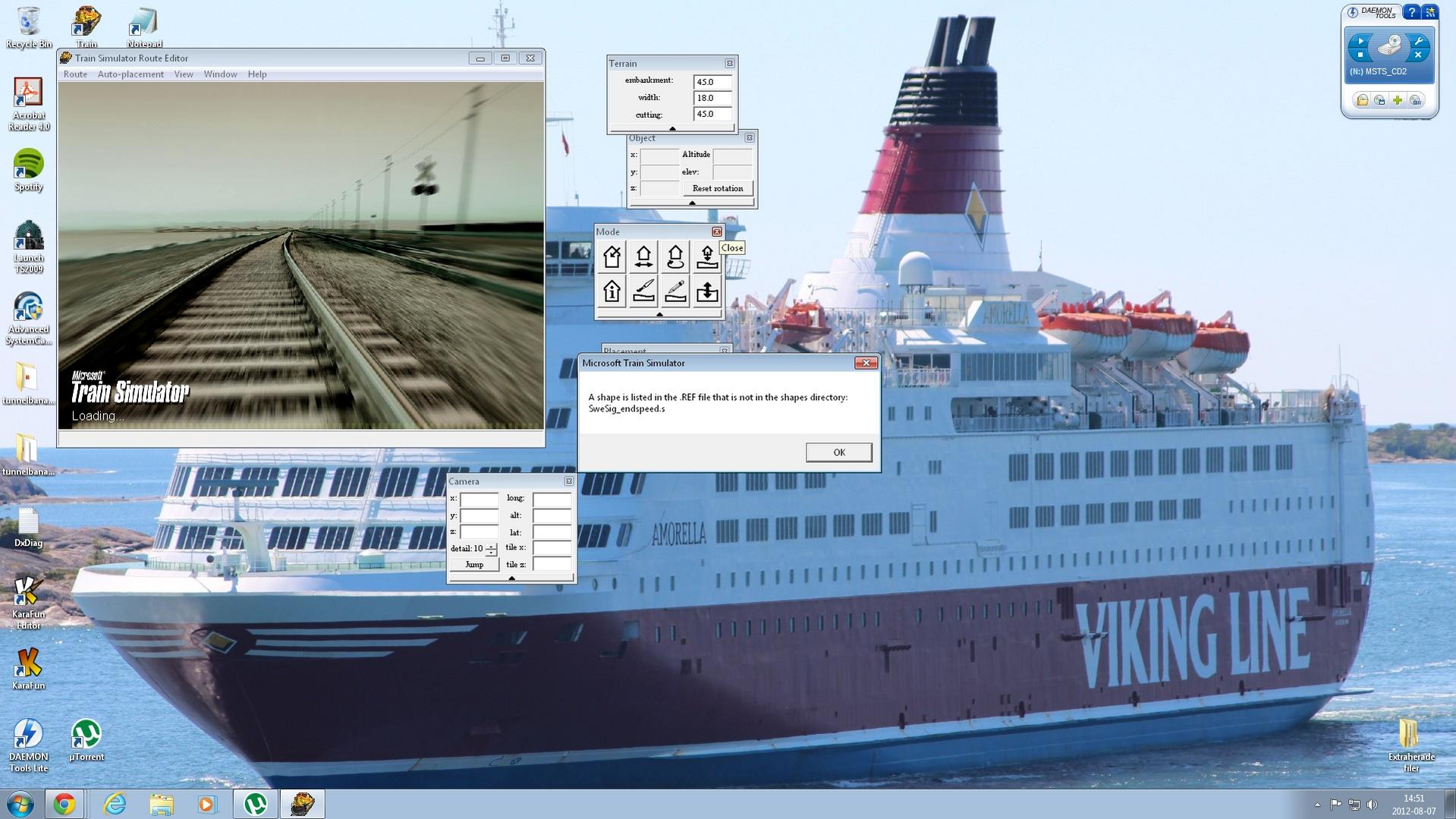This screenshot has height=819, width=1456.
Task: Click the (N:) MSTS_CD2 drive label
Action: point(1378,72)
